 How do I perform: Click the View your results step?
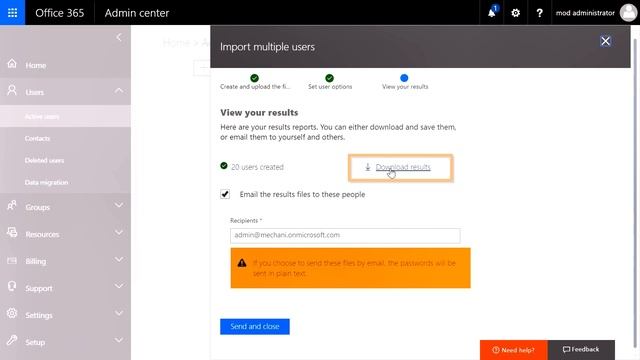pos(405,82)
